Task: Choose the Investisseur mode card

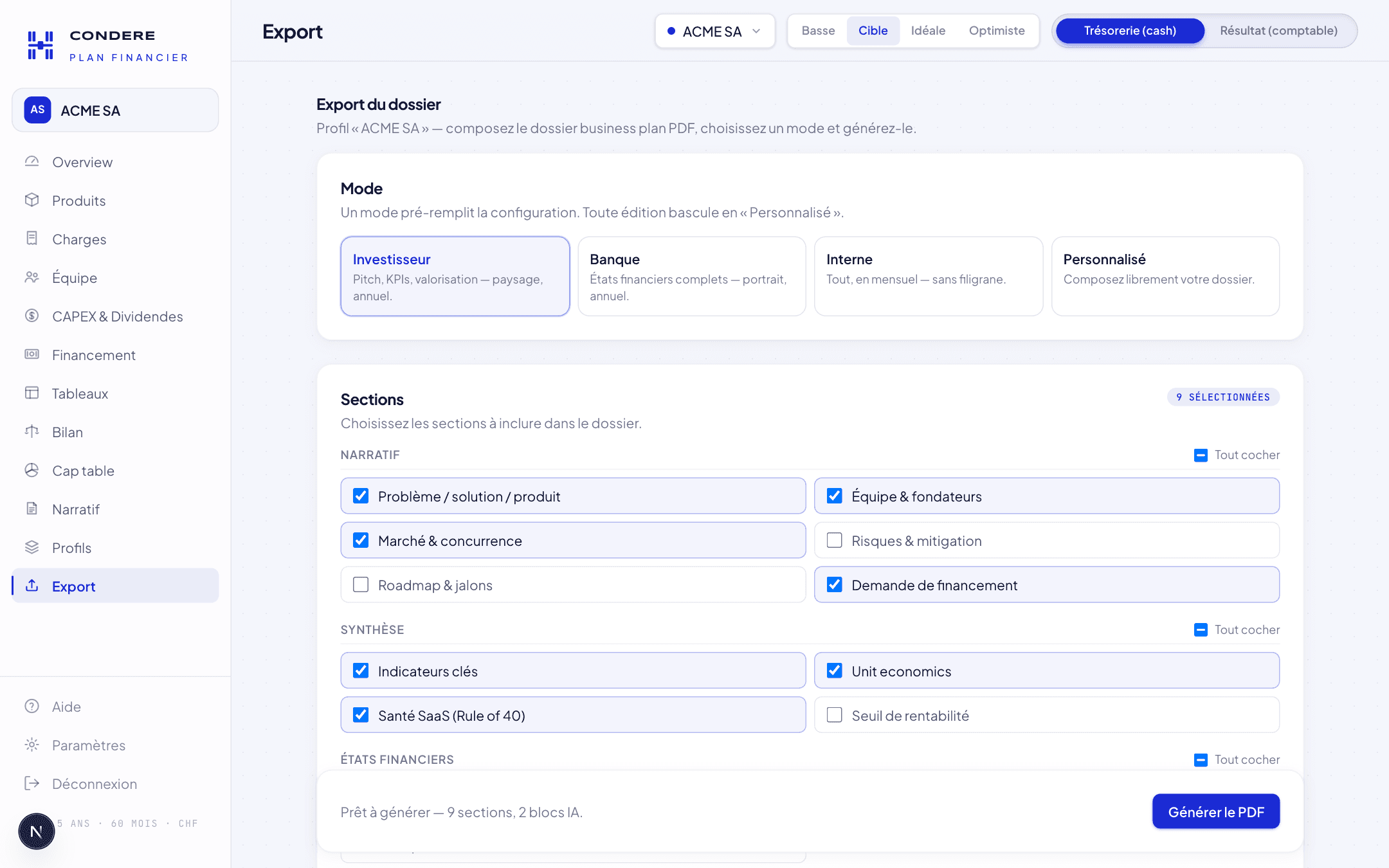Action: [455, 276]
